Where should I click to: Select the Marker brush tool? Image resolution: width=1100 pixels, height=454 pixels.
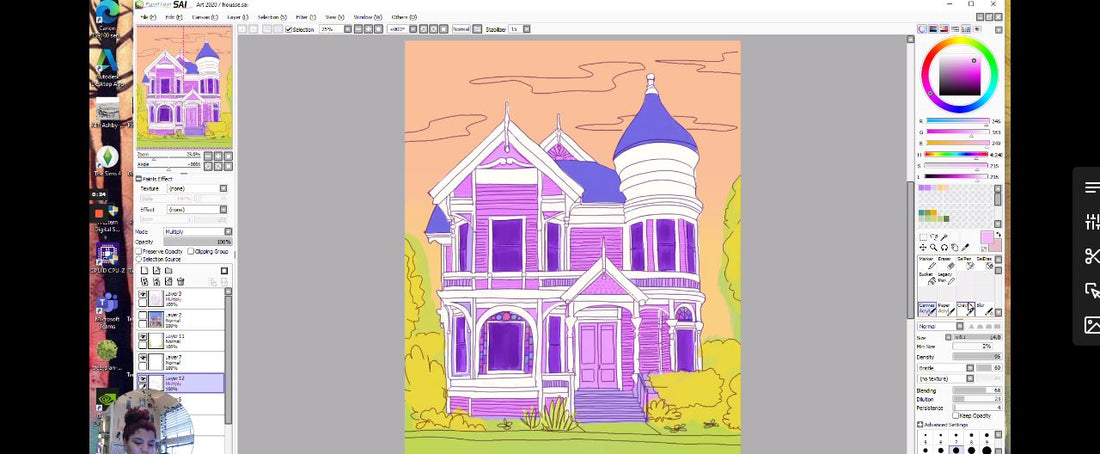(x=926, y=263)
